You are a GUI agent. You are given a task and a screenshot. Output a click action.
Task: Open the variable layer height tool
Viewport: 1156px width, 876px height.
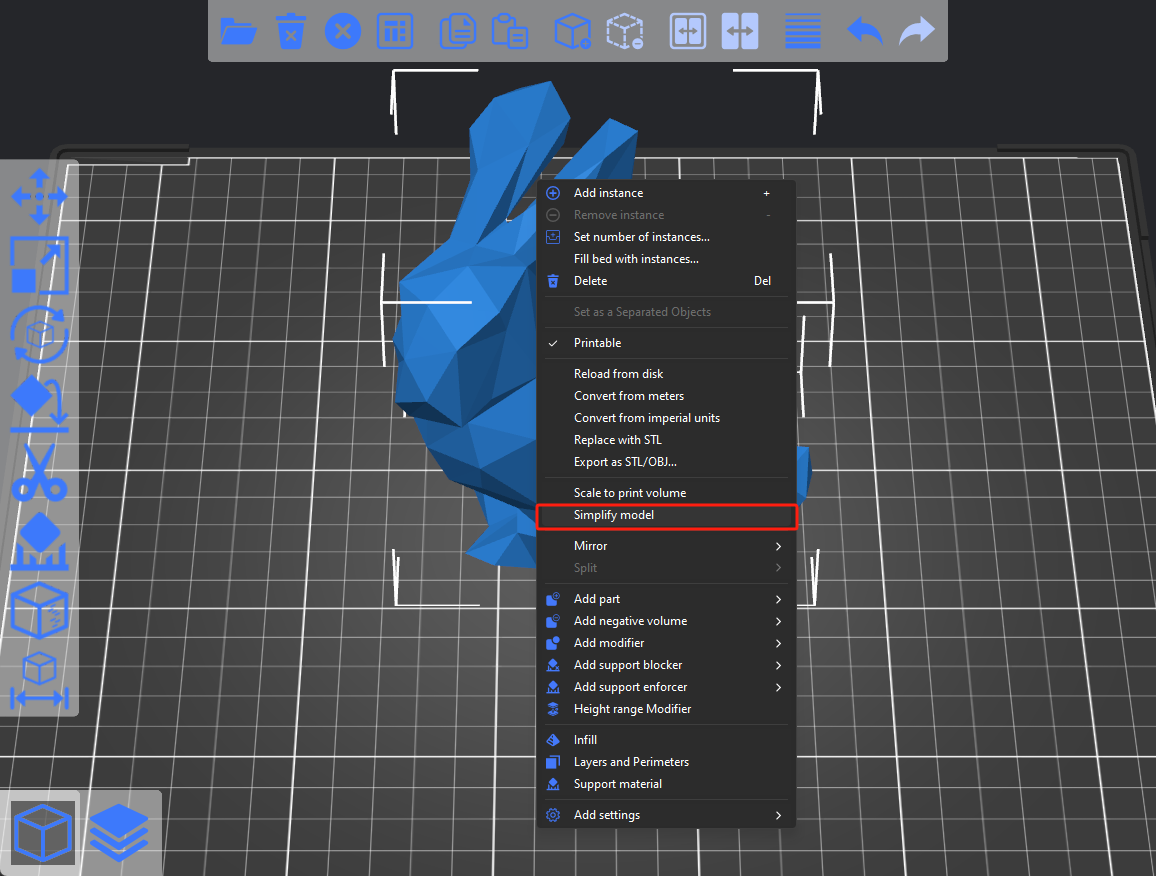(x=802, y=31)
